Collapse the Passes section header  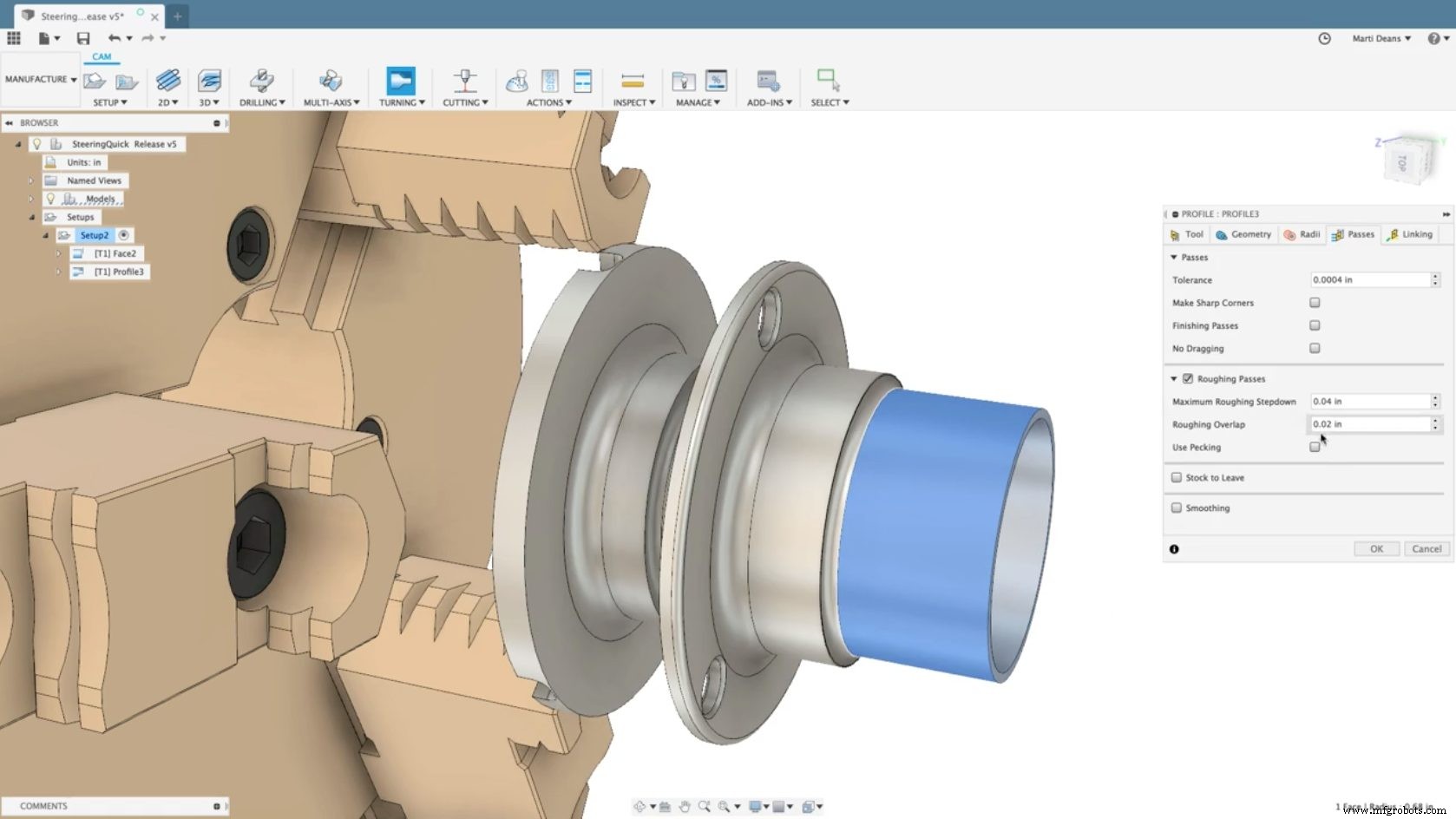coord(1173,257)
